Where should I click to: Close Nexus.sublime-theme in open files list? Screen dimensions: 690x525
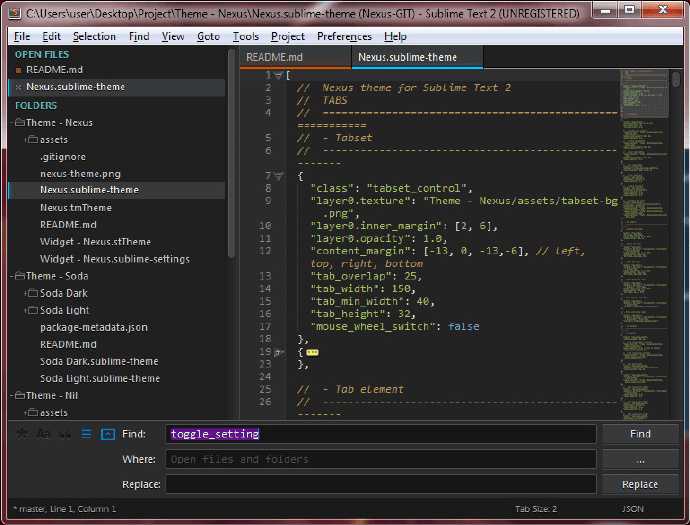point(18,87)
